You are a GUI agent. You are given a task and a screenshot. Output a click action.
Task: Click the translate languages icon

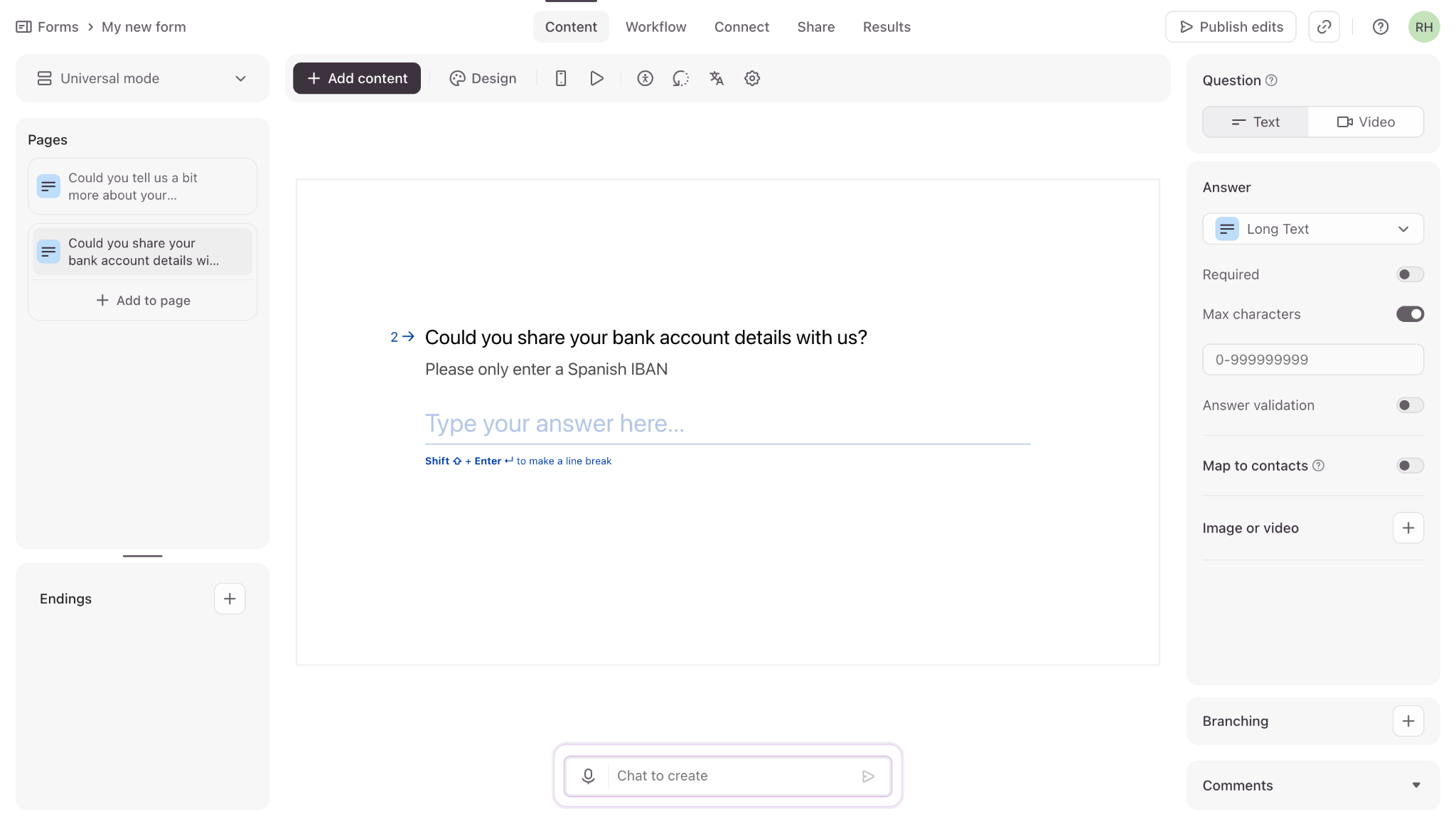click(716, 78)
